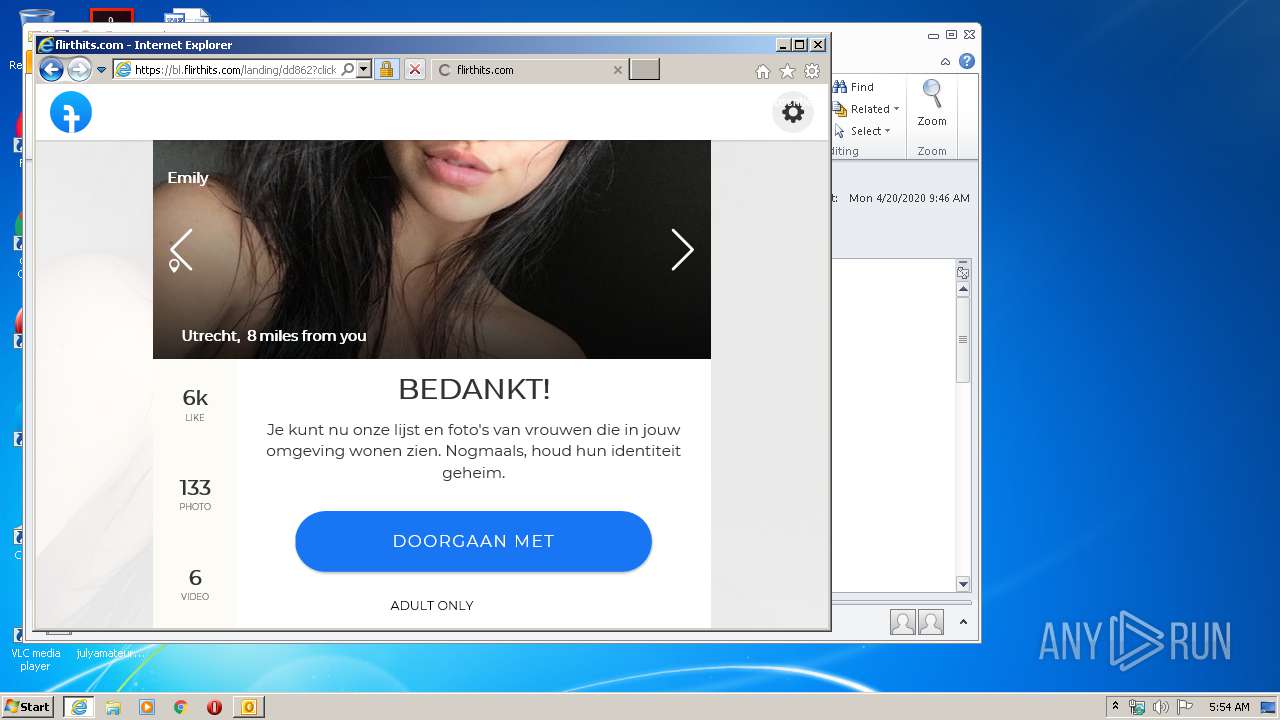Viewport: 1280px width, 720px height.
Task: Expand the Outlook People pane arrow
Action: (x=963, y=622)
